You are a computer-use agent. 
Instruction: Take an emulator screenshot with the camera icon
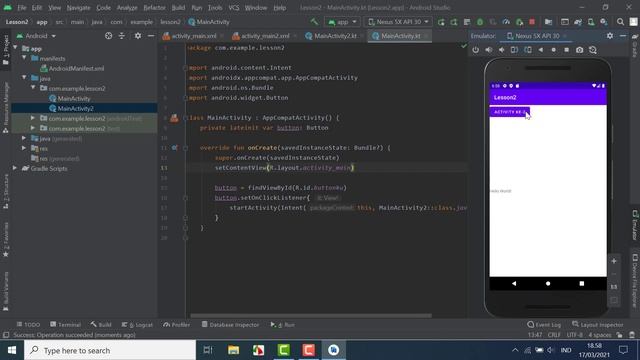(x=580, y=50)
